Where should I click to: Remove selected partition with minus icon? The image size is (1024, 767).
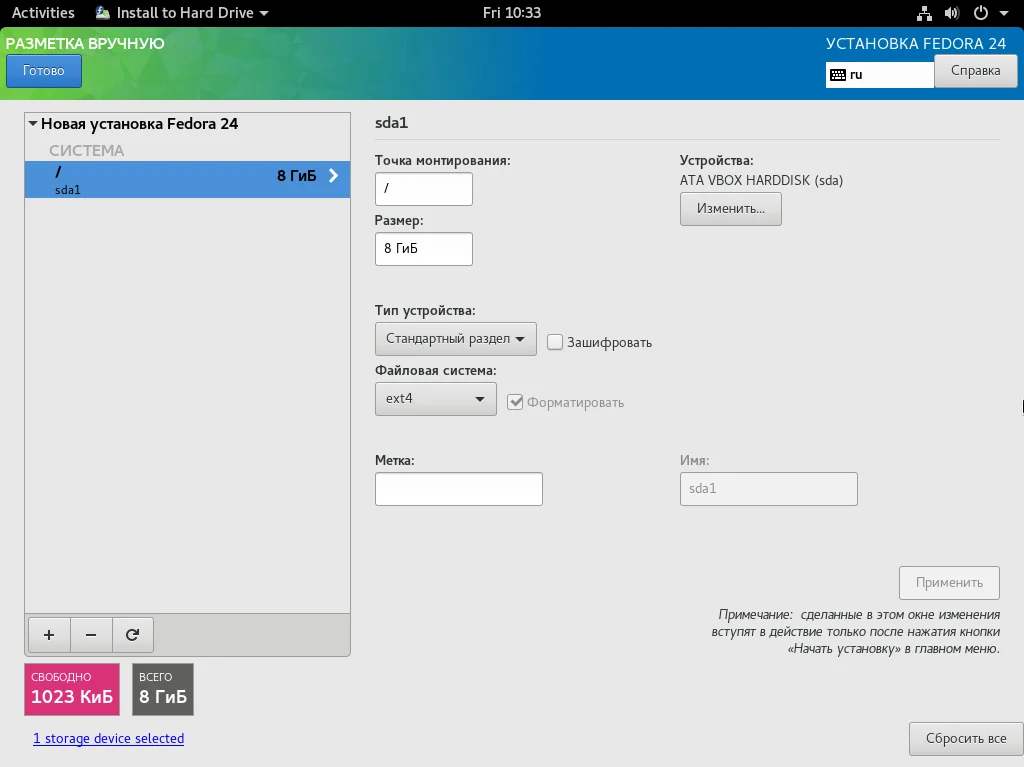(91, 635)
